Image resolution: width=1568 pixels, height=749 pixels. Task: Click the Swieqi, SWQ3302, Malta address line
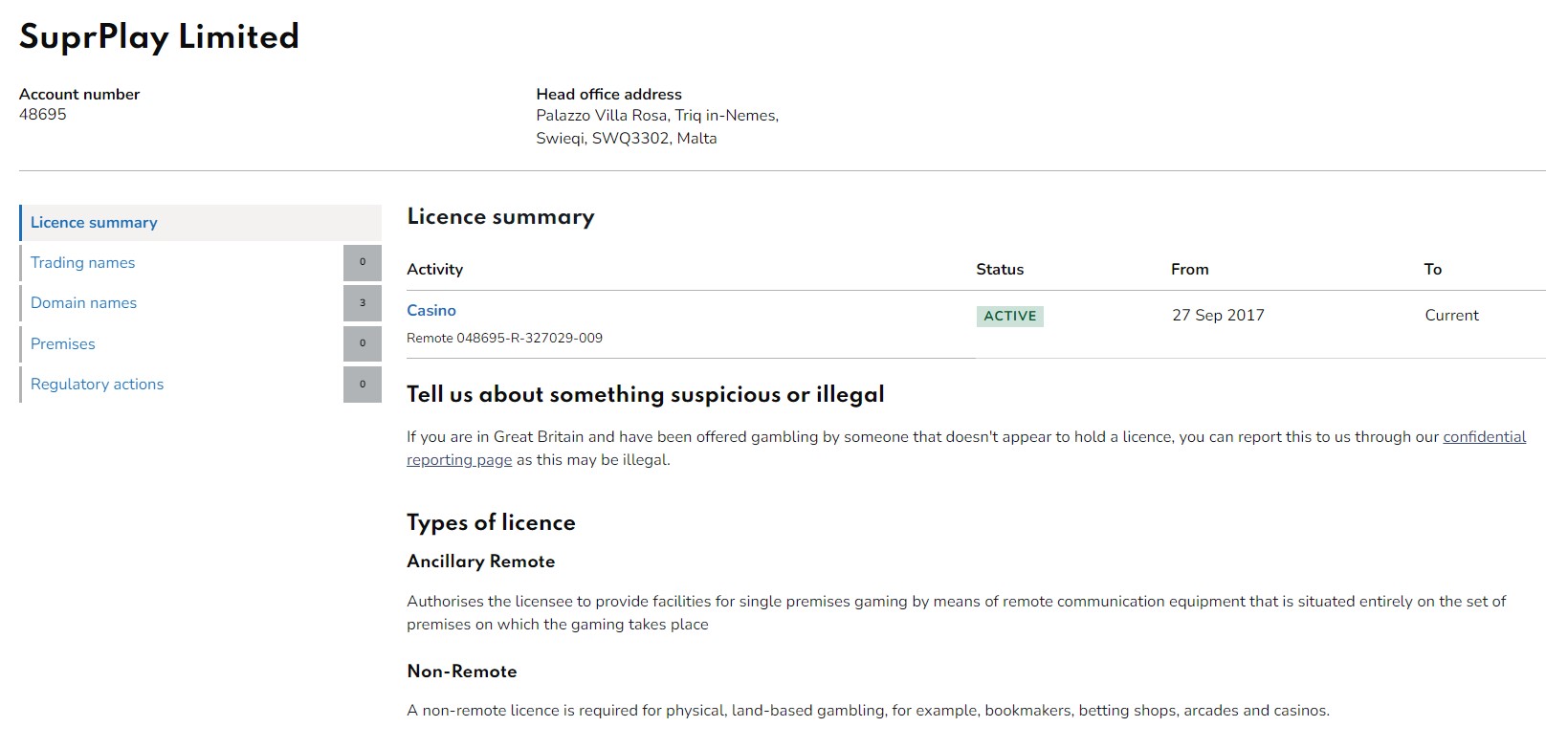click(x=627, y=139)
